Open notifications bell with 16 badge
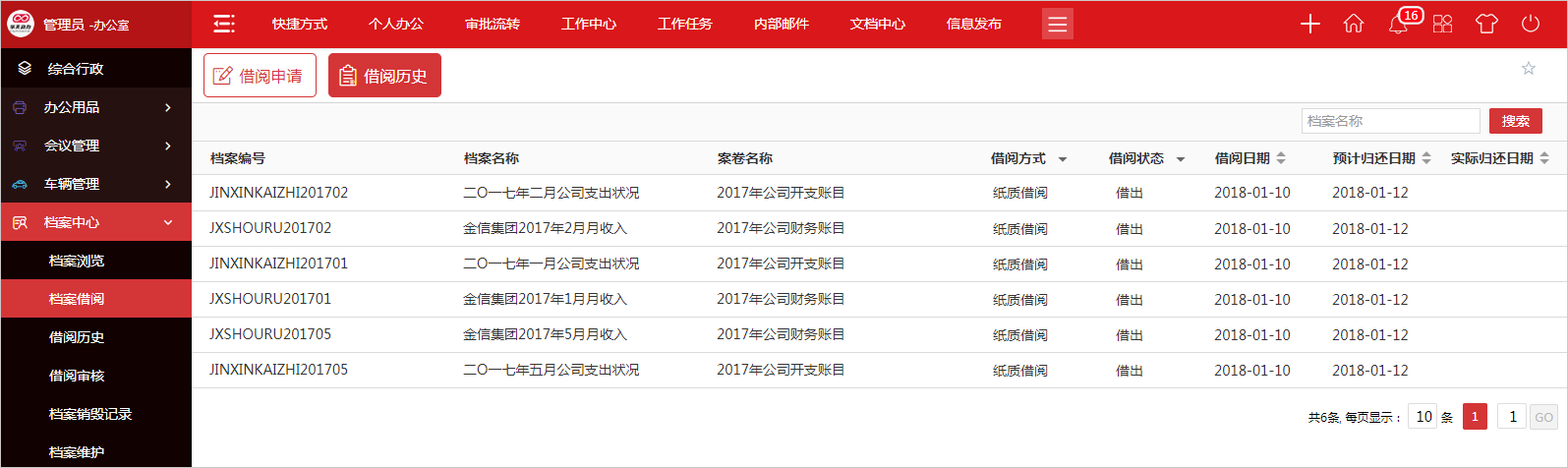1568x468 pixels. [1398, 24]
